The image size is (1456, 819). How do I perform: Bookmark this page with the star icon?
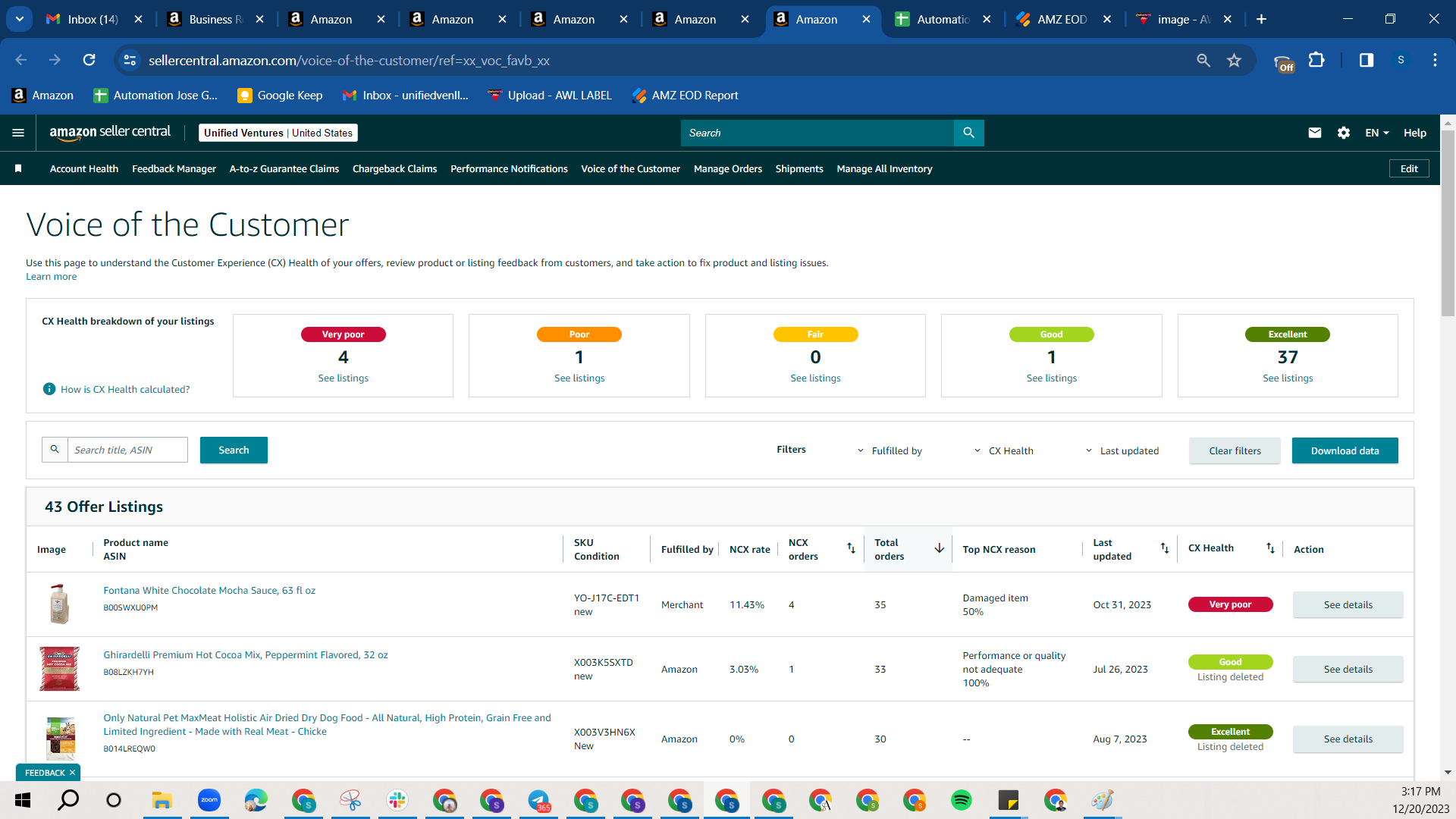1234,60
